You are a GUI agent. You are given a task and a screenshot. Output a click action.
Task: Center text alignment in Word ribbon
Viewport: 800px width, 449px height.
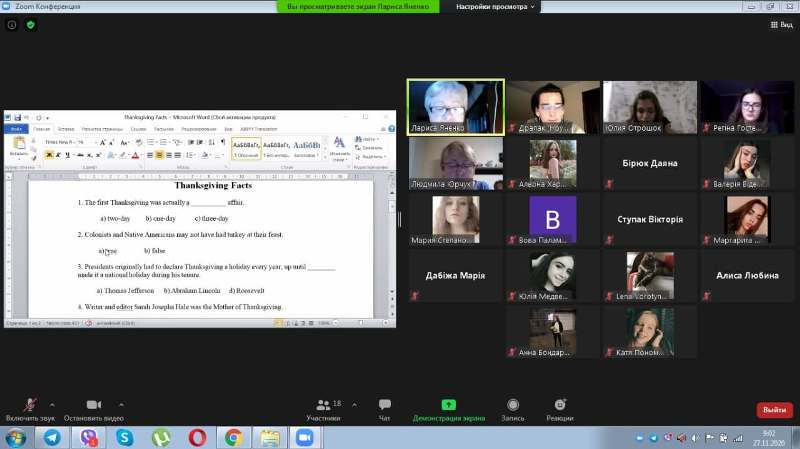pos(159,155)
